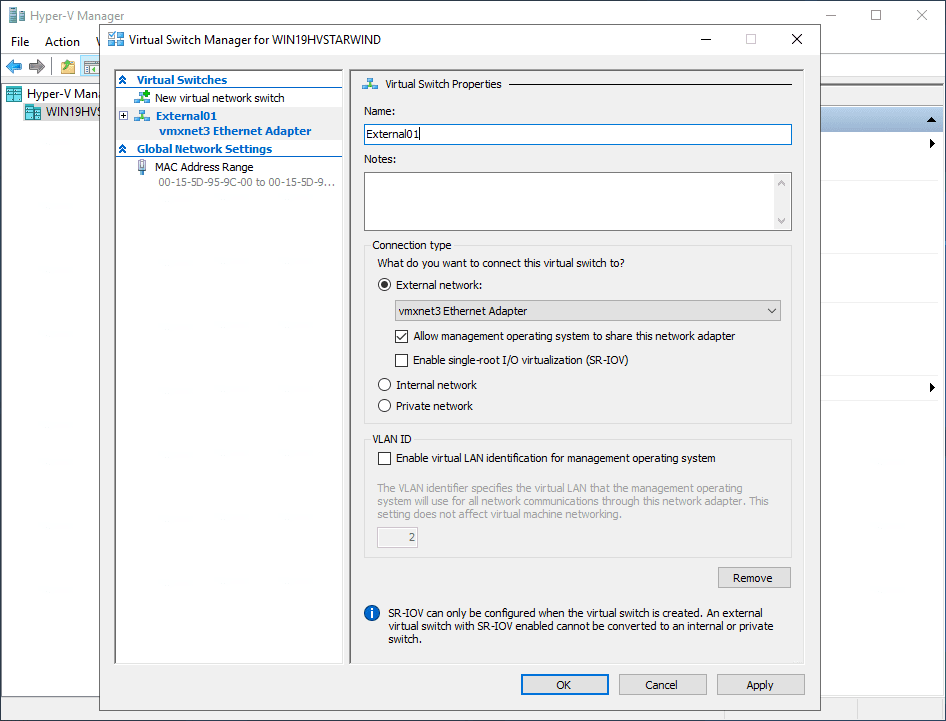
Task: Collapse the Virtual Switches section
Action: pyautogui.click(x=124, y=80)
